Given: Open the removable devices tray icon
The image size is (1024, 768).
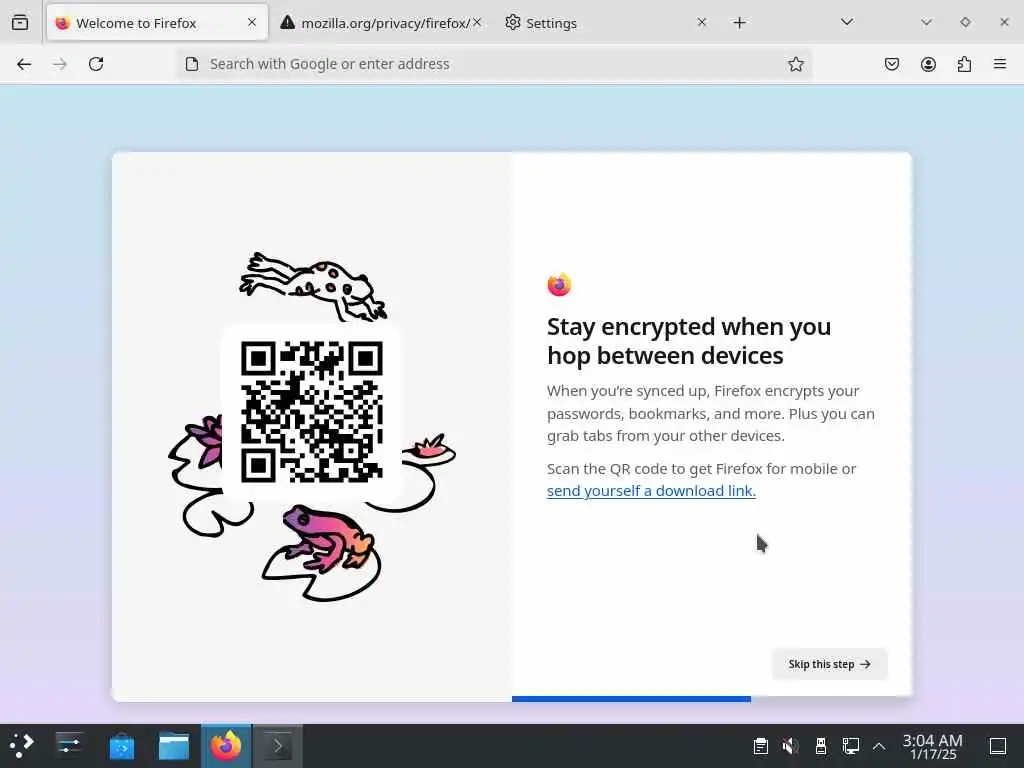Looking at the screenshot, I should point(821,746).
